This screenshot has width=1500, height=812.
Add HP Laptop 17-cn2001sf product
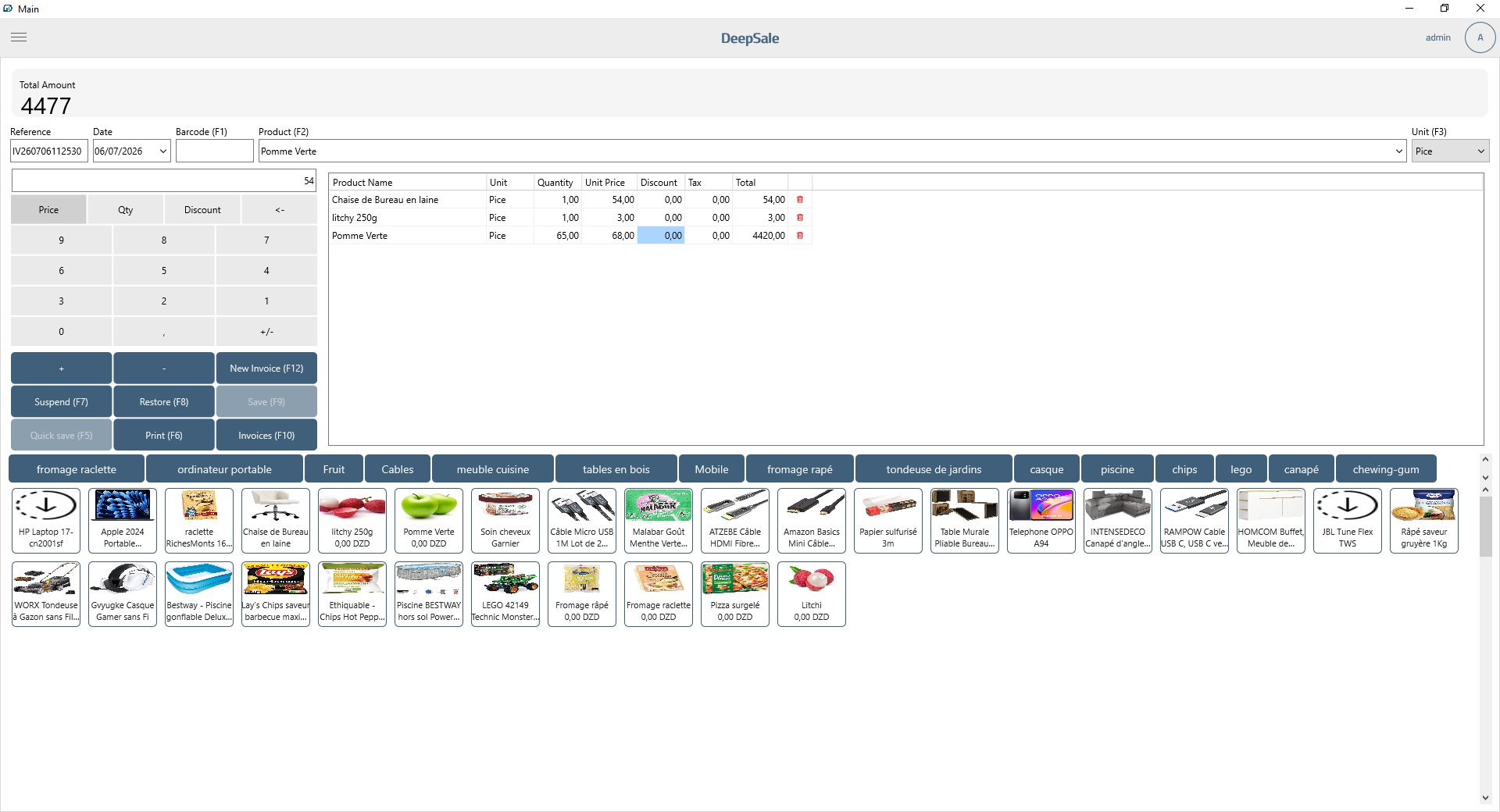(x=46, y=521)
